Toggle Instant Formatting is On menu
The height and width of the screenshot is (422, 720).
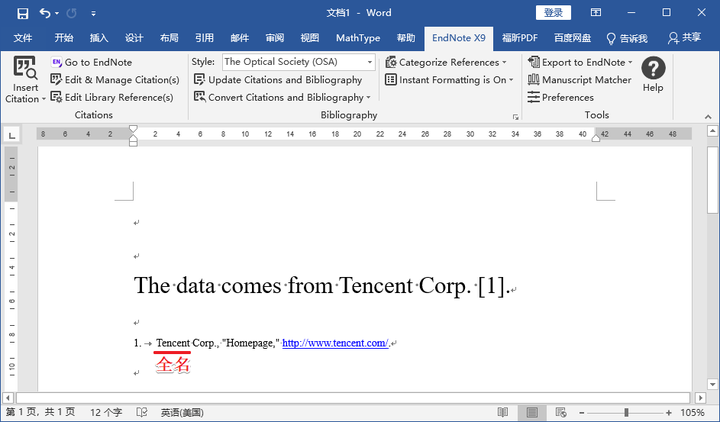[x=449, y=80]
